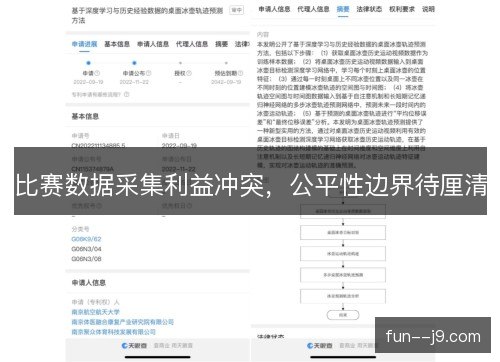Tap help icon after 专利申请有哪些流程
This screenshot has height=362, width=500.
click(x=127, y=94)
